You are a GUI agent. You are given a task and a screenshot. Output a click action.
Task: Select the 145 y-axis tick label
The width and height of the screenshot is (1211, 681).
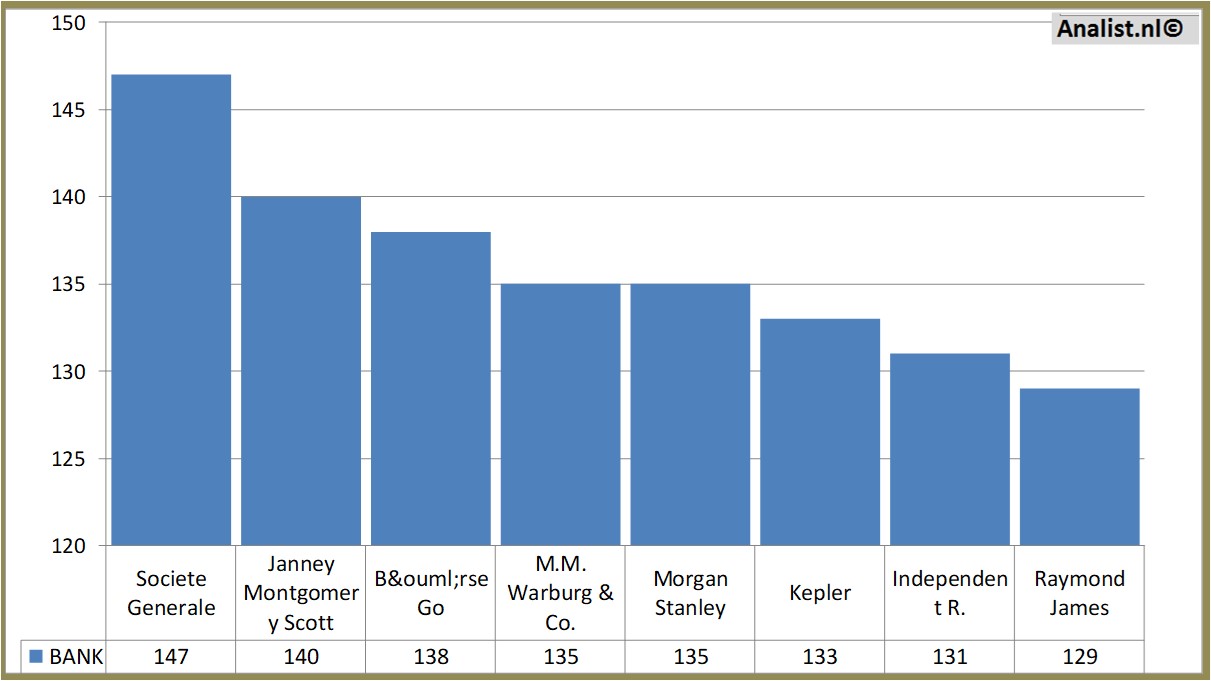[x=69, y=110]
